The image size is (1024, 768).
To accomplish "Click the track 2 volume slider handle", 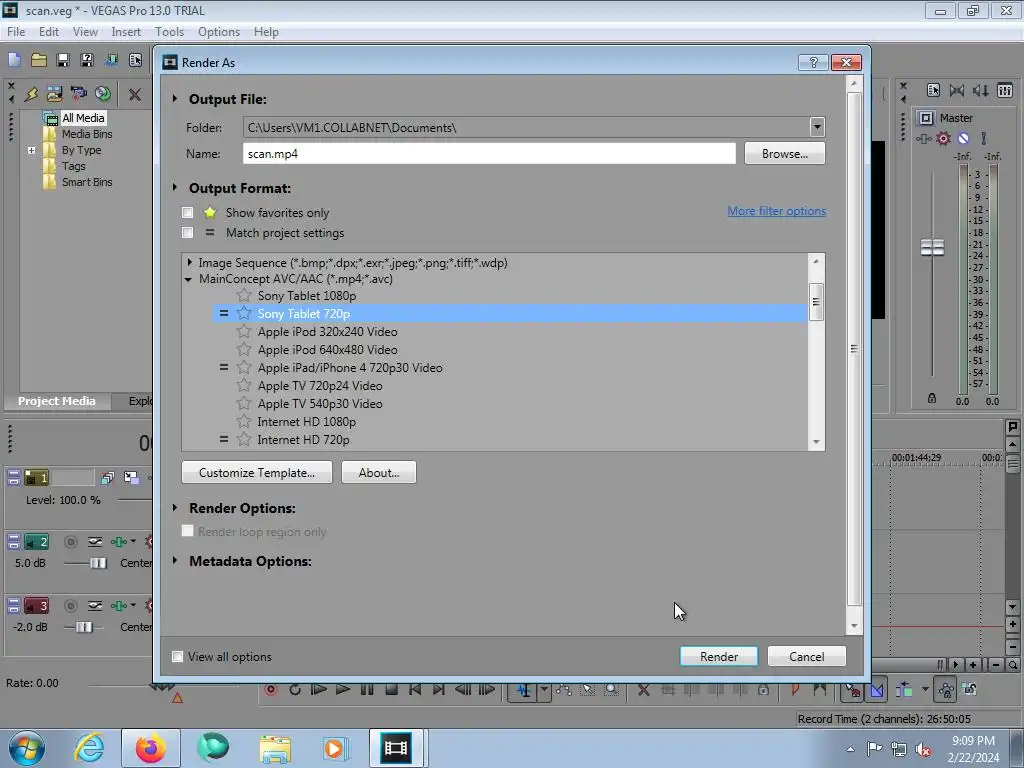I will pyautogui.click(x=98, y=563).
